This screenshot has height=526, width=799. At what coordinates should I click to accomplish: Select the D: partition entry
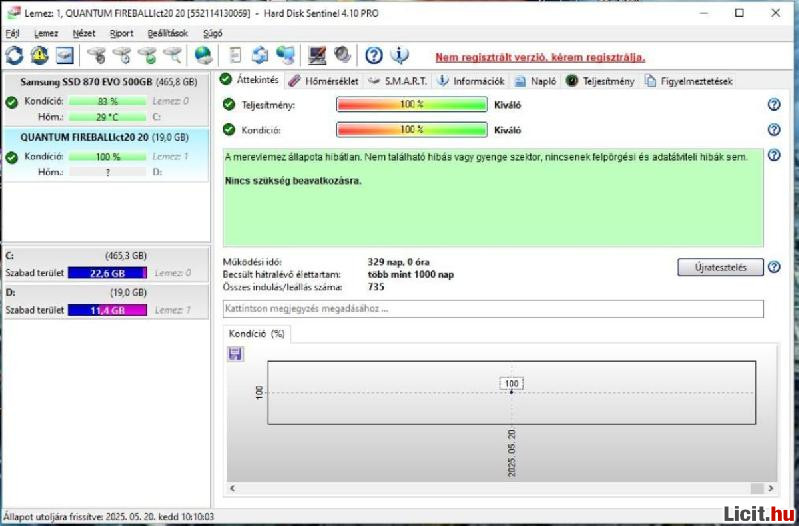pos(105,301)
